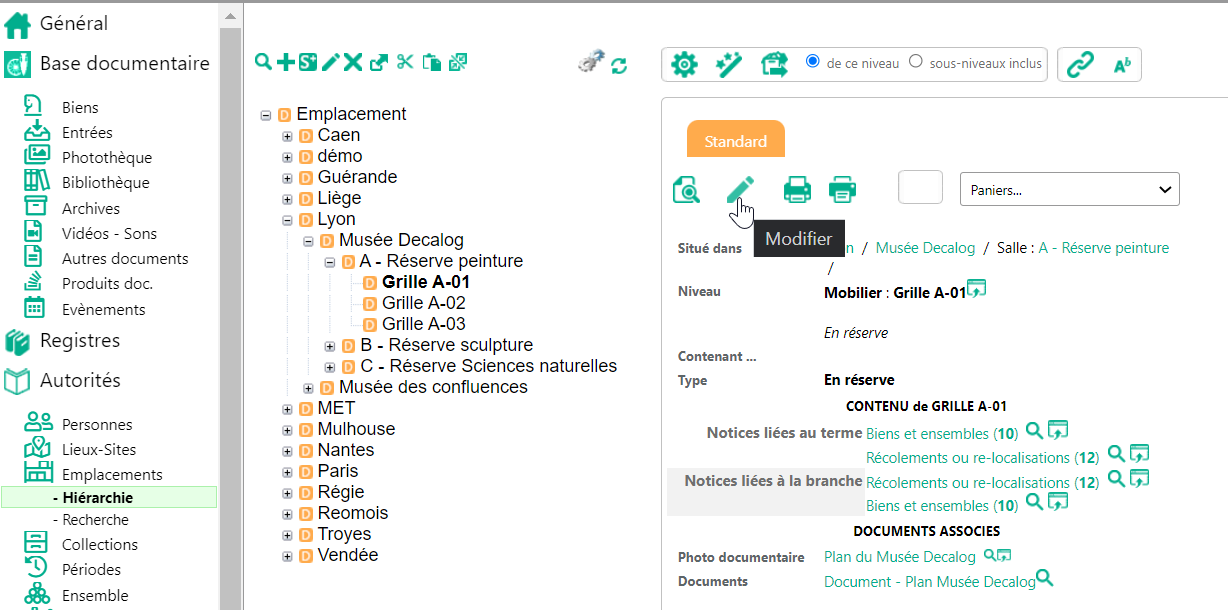Viewport: 1228px width, 610px height.
Task: Expand the Caen tree node
Action: tap(287, 136)
